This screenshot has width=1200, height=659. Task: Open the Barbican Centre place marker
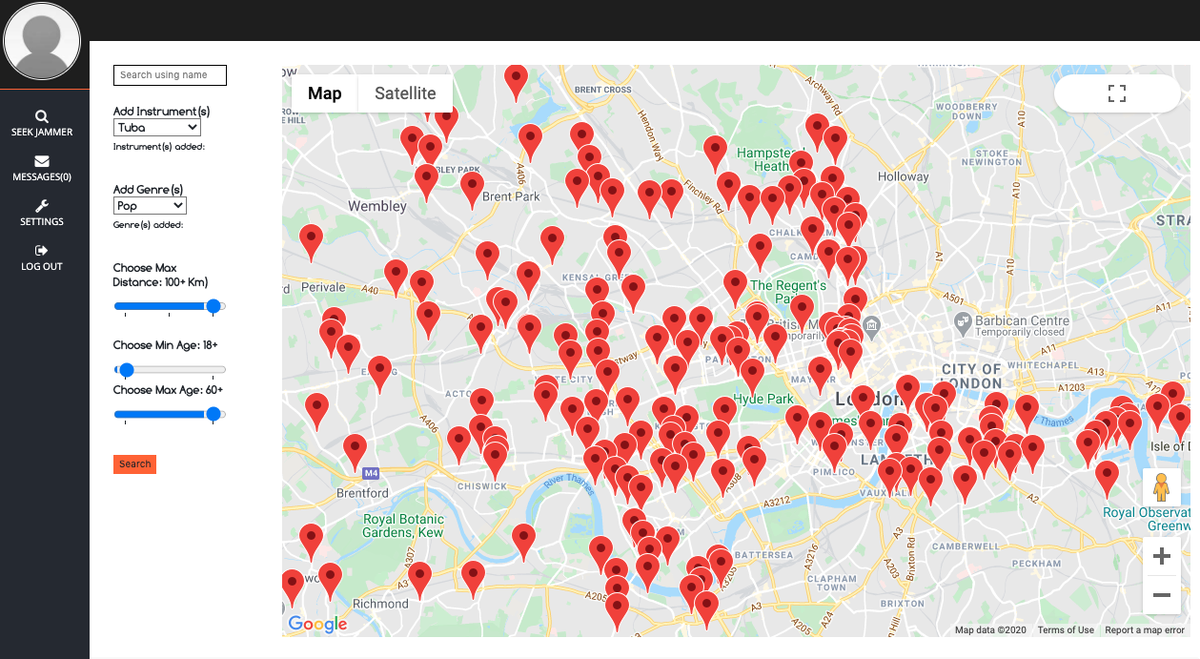962,322
